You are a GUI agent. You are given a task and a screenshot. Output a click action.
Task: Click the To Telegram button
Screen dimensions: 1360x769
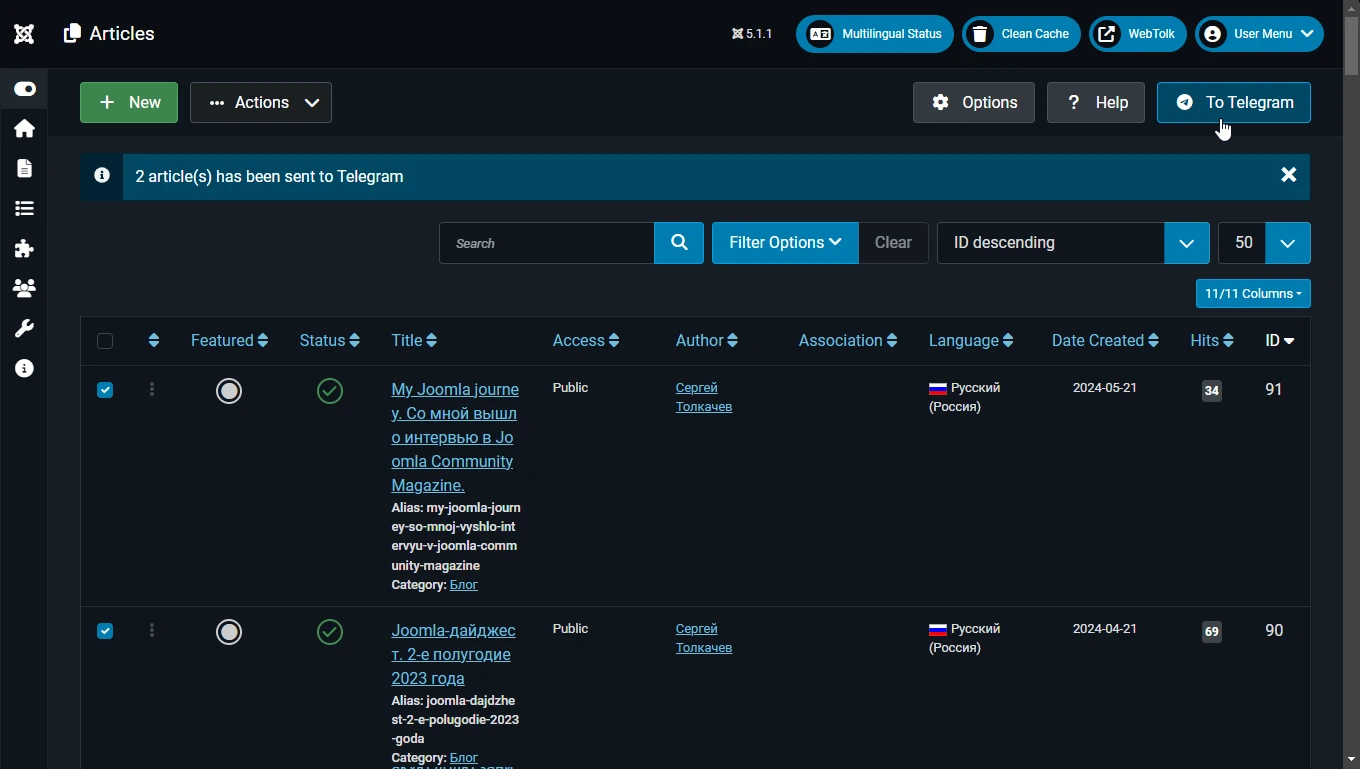pyautogui.click(x=1234, y=102)
